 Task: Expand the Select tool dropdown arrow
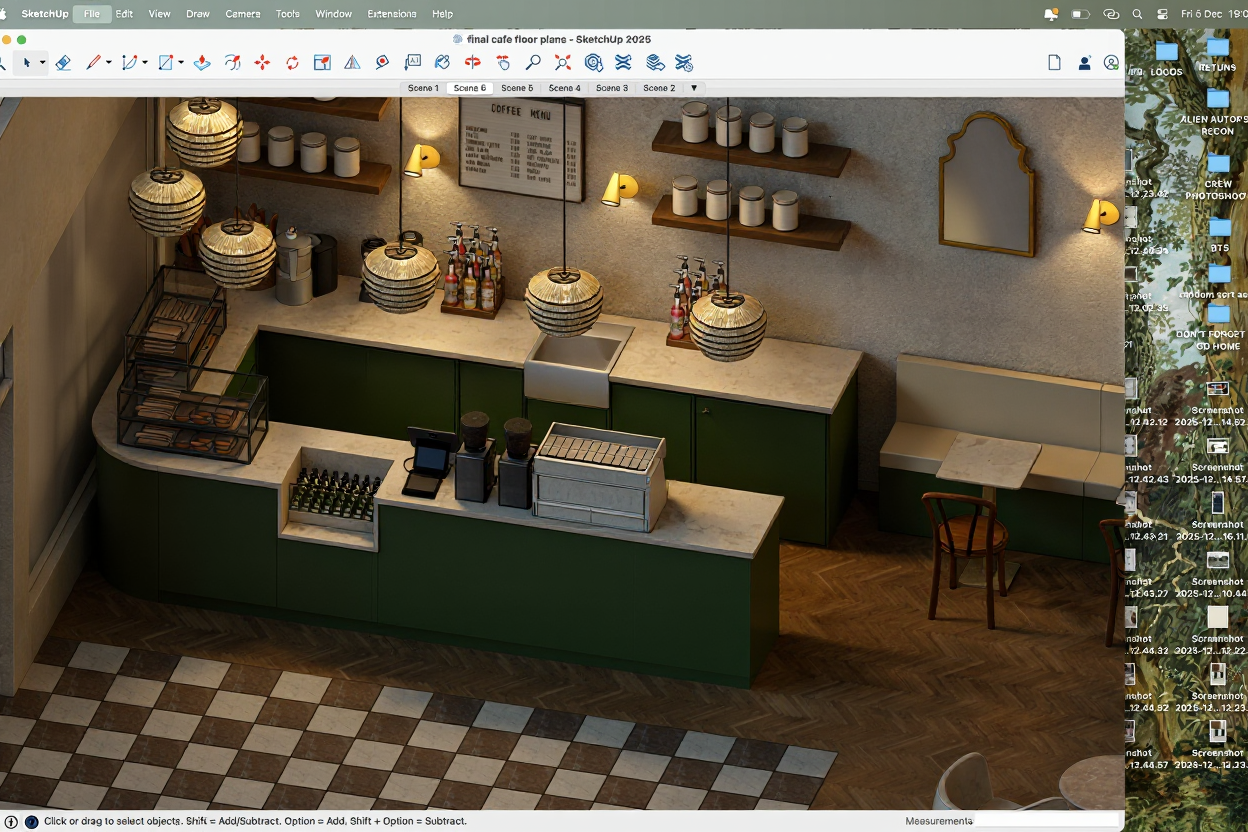click(x=42, y=63)
